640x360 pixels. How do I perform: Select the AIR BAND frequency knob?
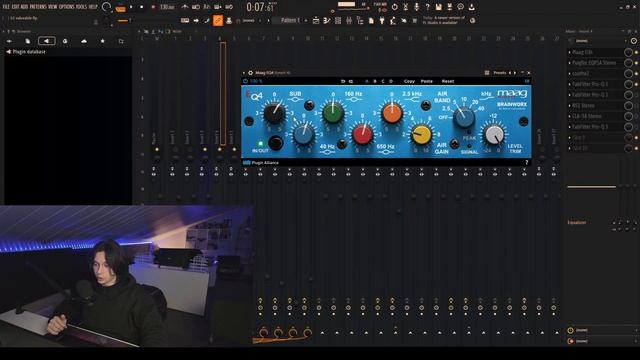[464, 117]
